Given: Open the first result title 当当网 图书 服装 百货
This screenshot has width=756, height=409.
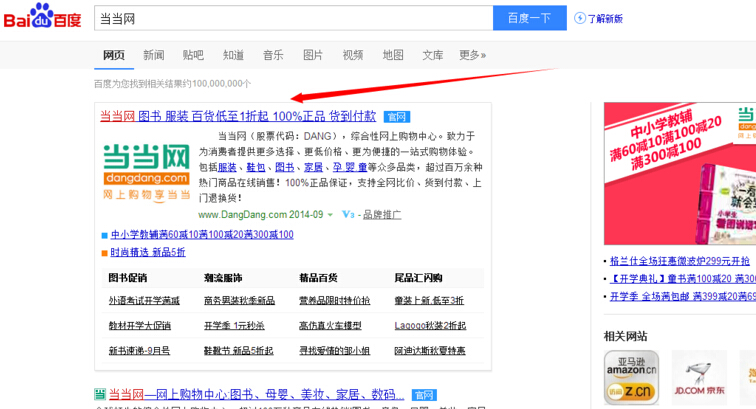Looking at the screenshot, I should click(x=238, y=116).
